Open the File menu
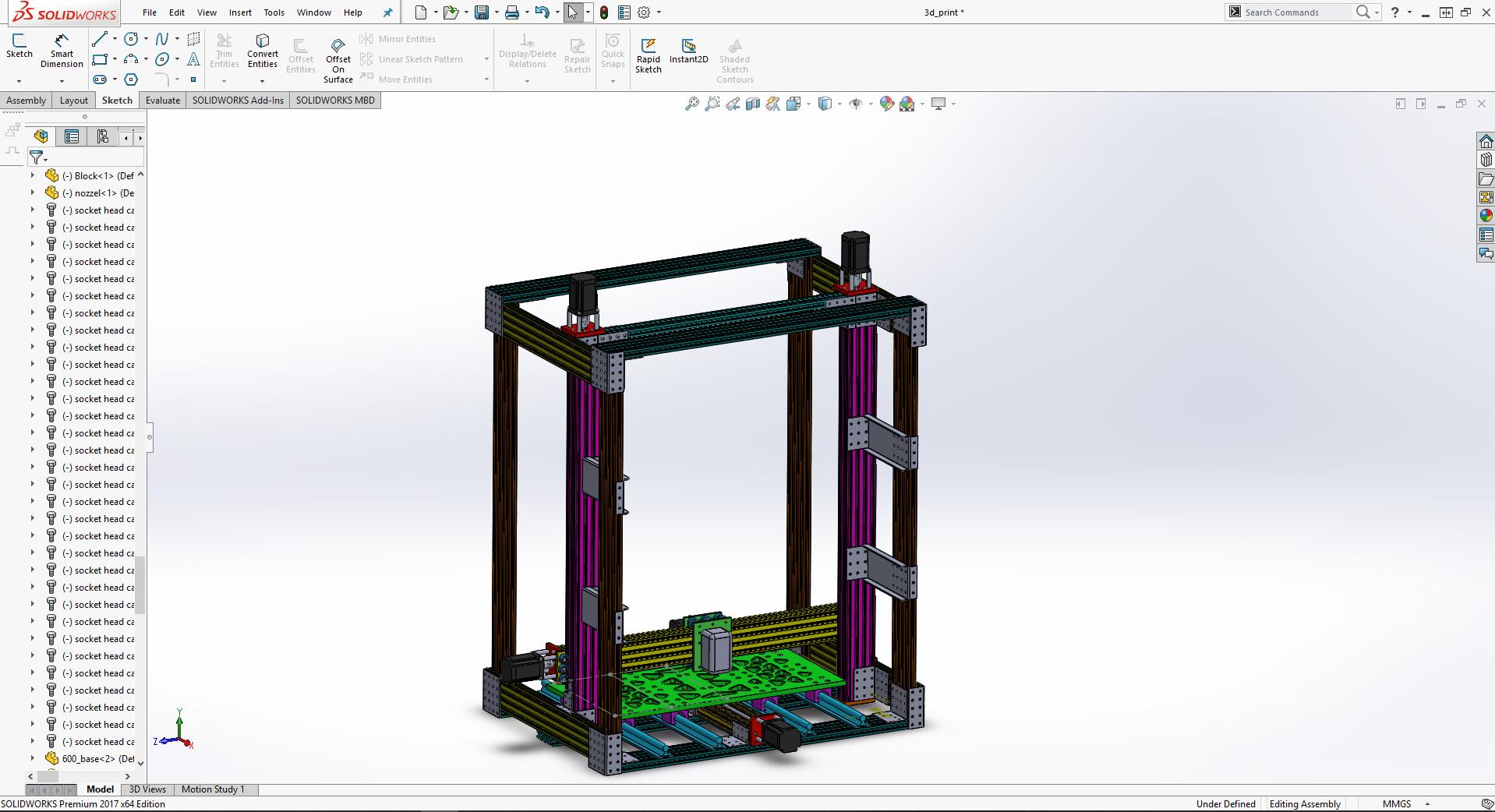The image size is (1495, 812). (x=150, y=12)
